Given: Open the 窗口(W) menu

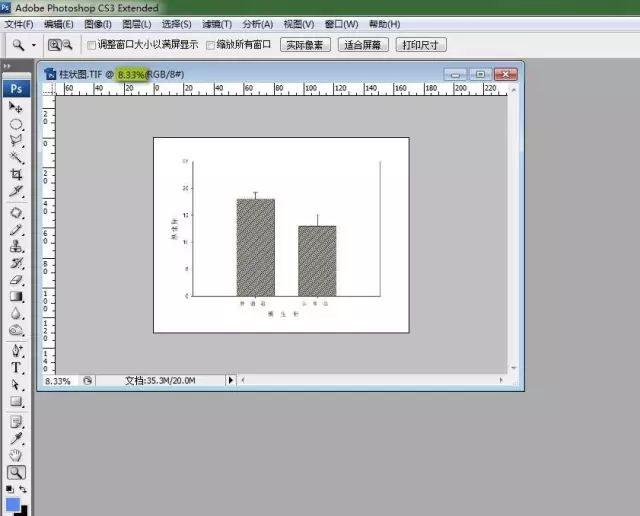Looking at the screenshot, I should click(342, 24).
